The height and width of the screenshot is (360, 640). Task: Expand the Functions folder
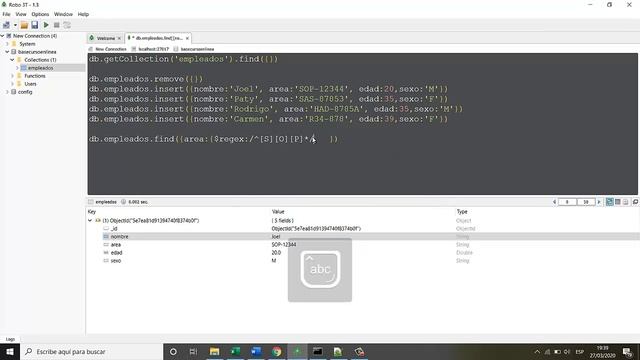click(x=12, y=76)
